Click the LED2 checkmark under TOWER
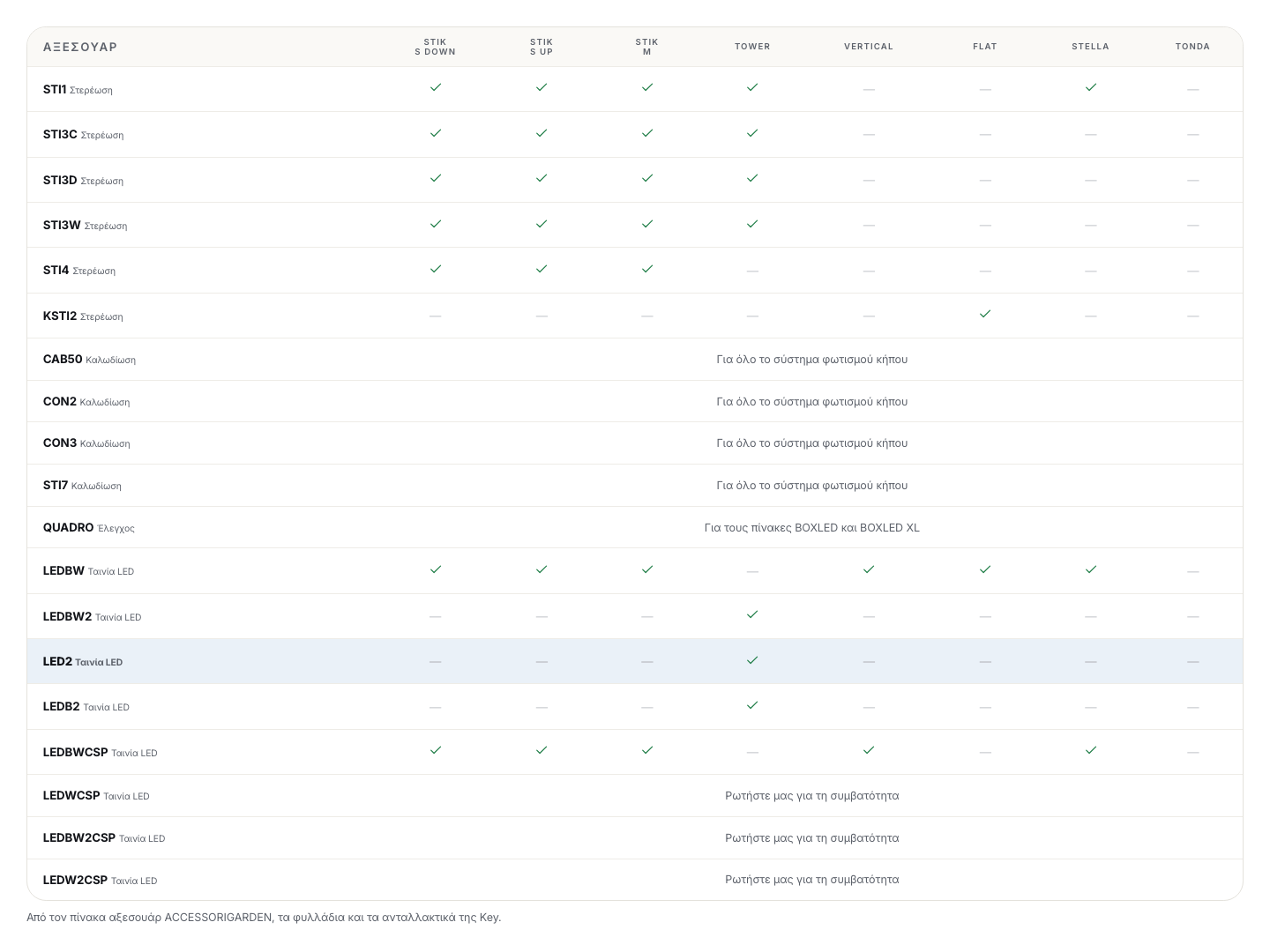Screen dimensions: 1270x952 (752, 660)
